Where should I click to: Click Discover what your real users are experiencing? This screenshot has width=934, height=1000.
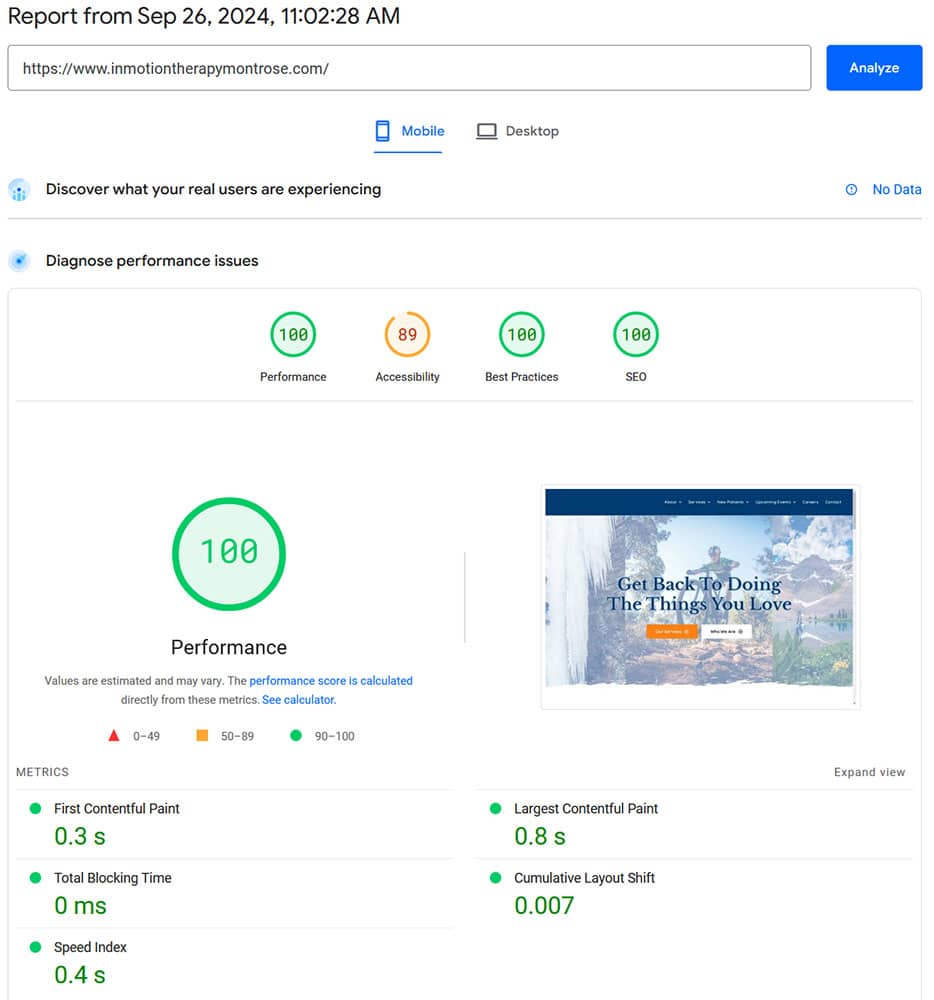tap(214, 189)
